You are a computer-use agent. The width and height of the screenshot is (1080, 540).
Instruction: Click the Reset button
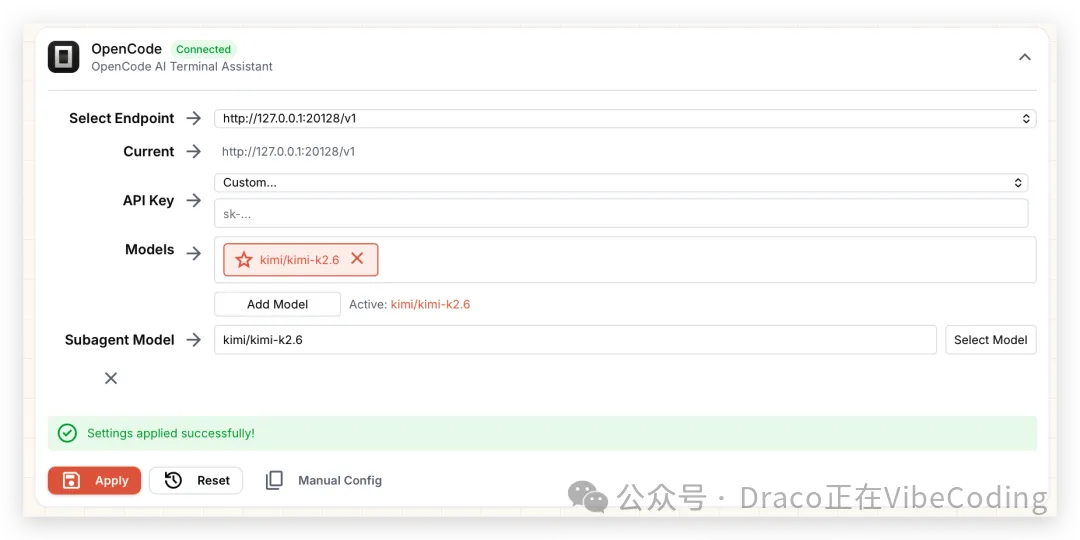pos(196,481)
